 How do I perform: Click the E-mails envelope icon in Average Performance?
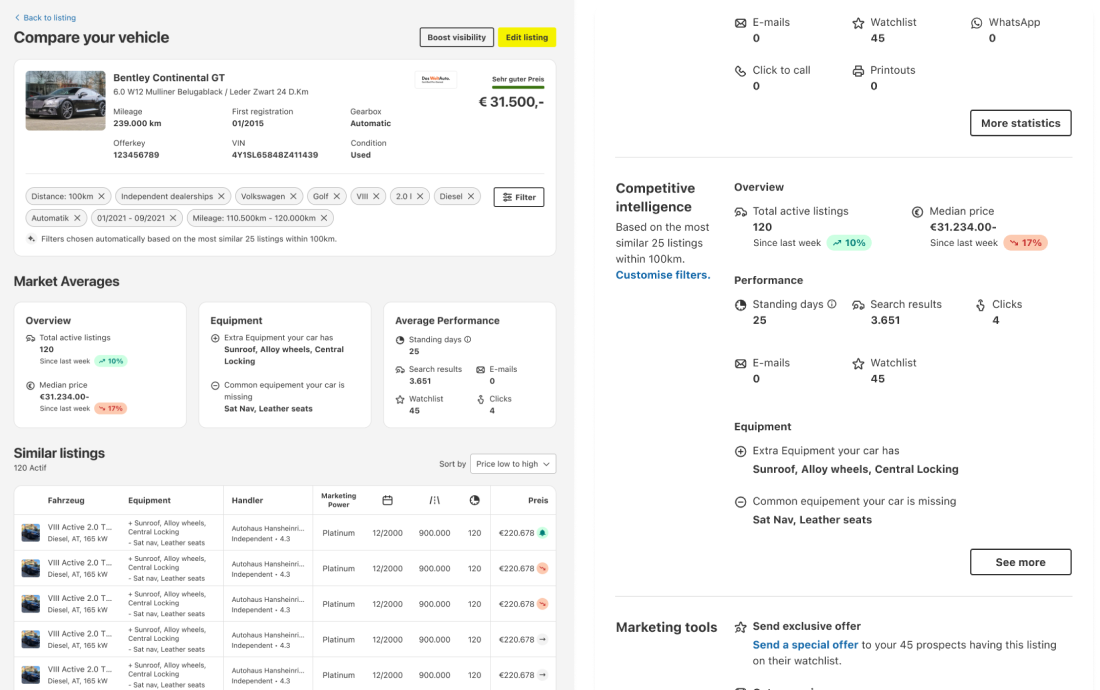pos(481,370)
